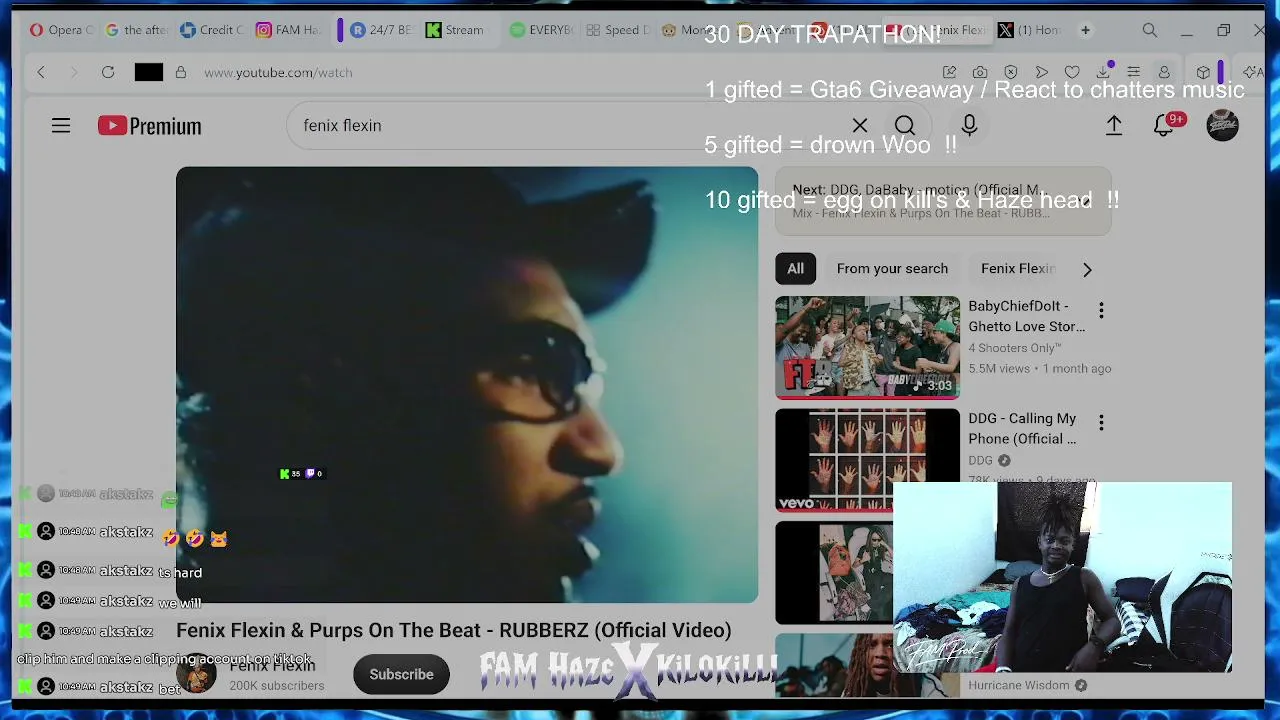
Task: Open Opera pinboards icon in address bar
Action: tap(949, 72)
